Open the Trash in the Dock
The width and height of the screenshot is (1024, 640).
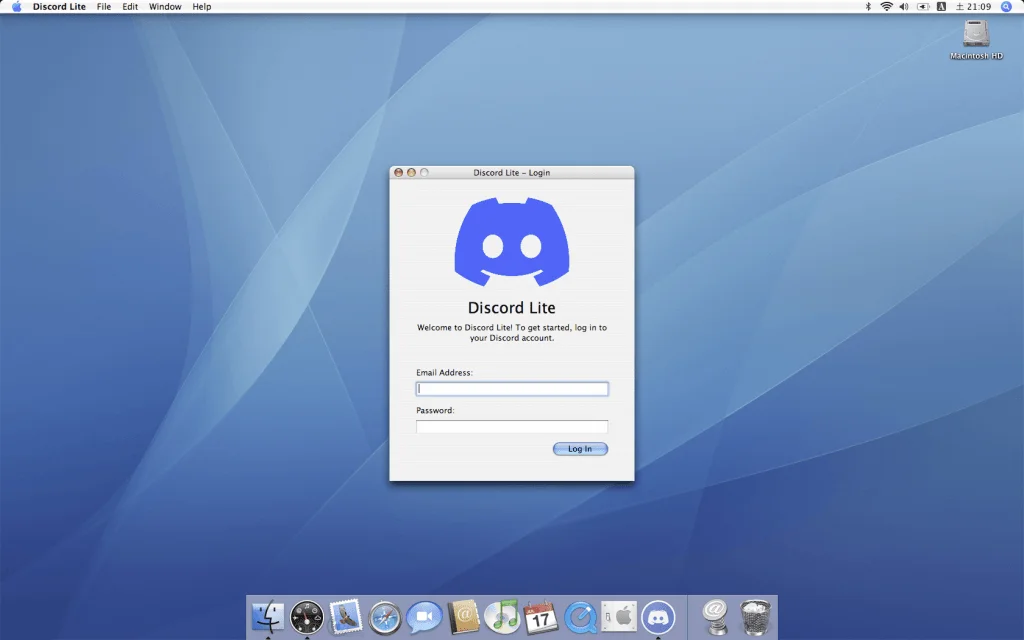(x=755, y=617)
